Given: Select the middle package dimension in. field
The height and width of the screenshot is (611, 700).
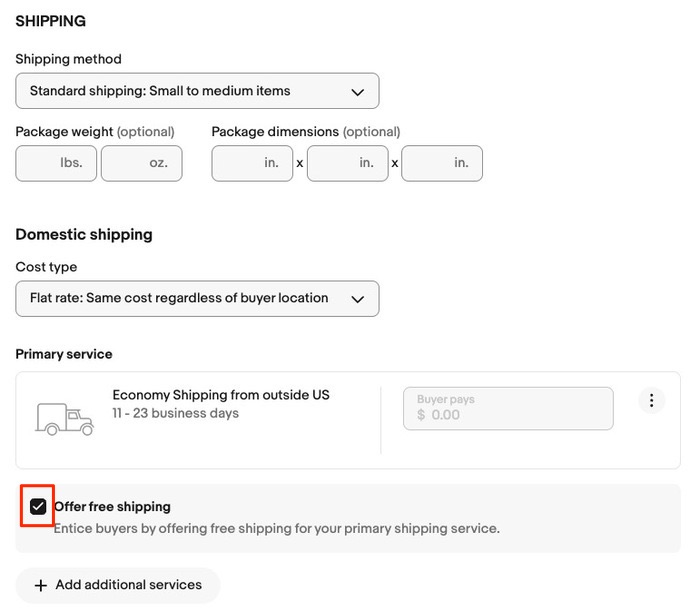Looking at the screenshot, I should point(347,163).
